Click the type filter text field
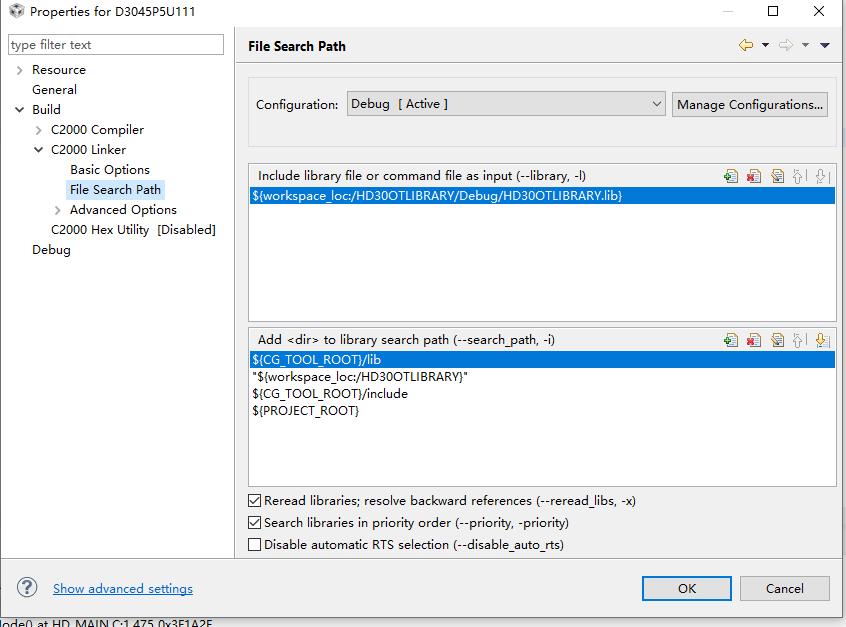 [x=116, y=45]
